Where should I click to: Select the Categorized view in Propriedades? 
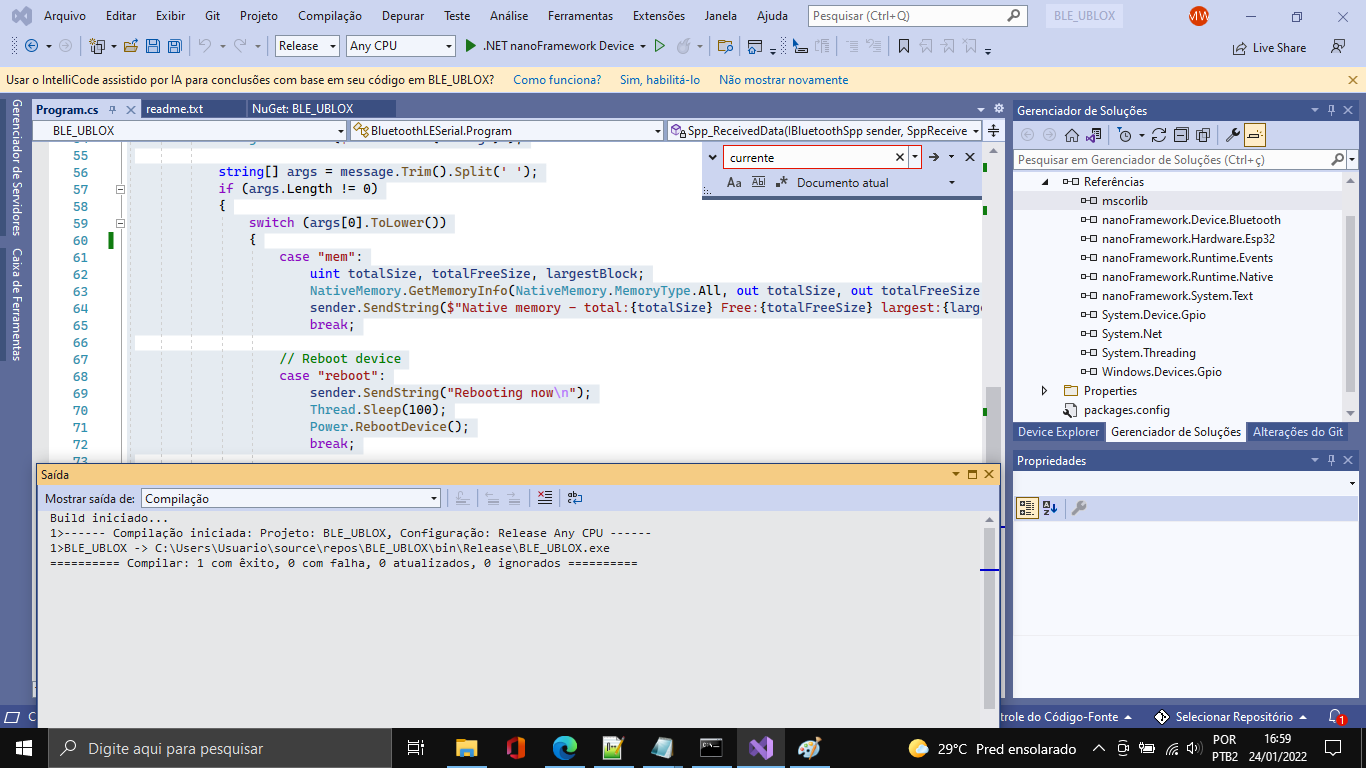[x=1027, y=508]
